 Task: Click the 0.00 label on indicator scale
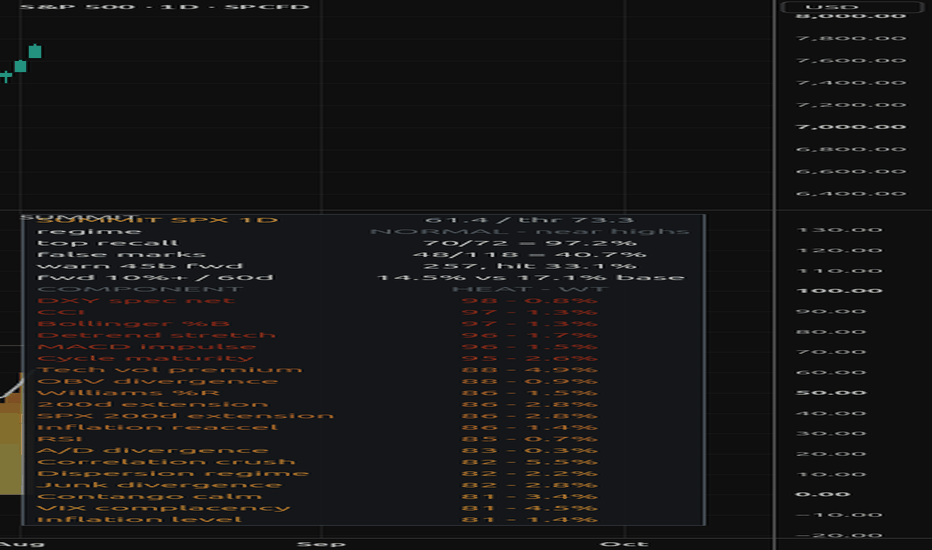point(823,494)
